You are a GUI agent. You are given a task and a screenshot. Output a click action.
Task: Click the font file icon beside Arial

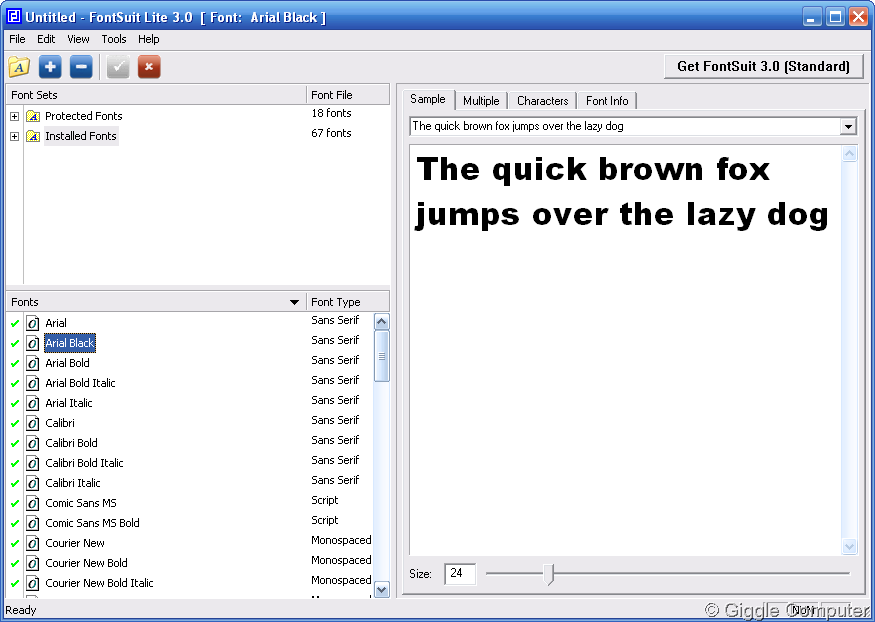pos(33,323)
